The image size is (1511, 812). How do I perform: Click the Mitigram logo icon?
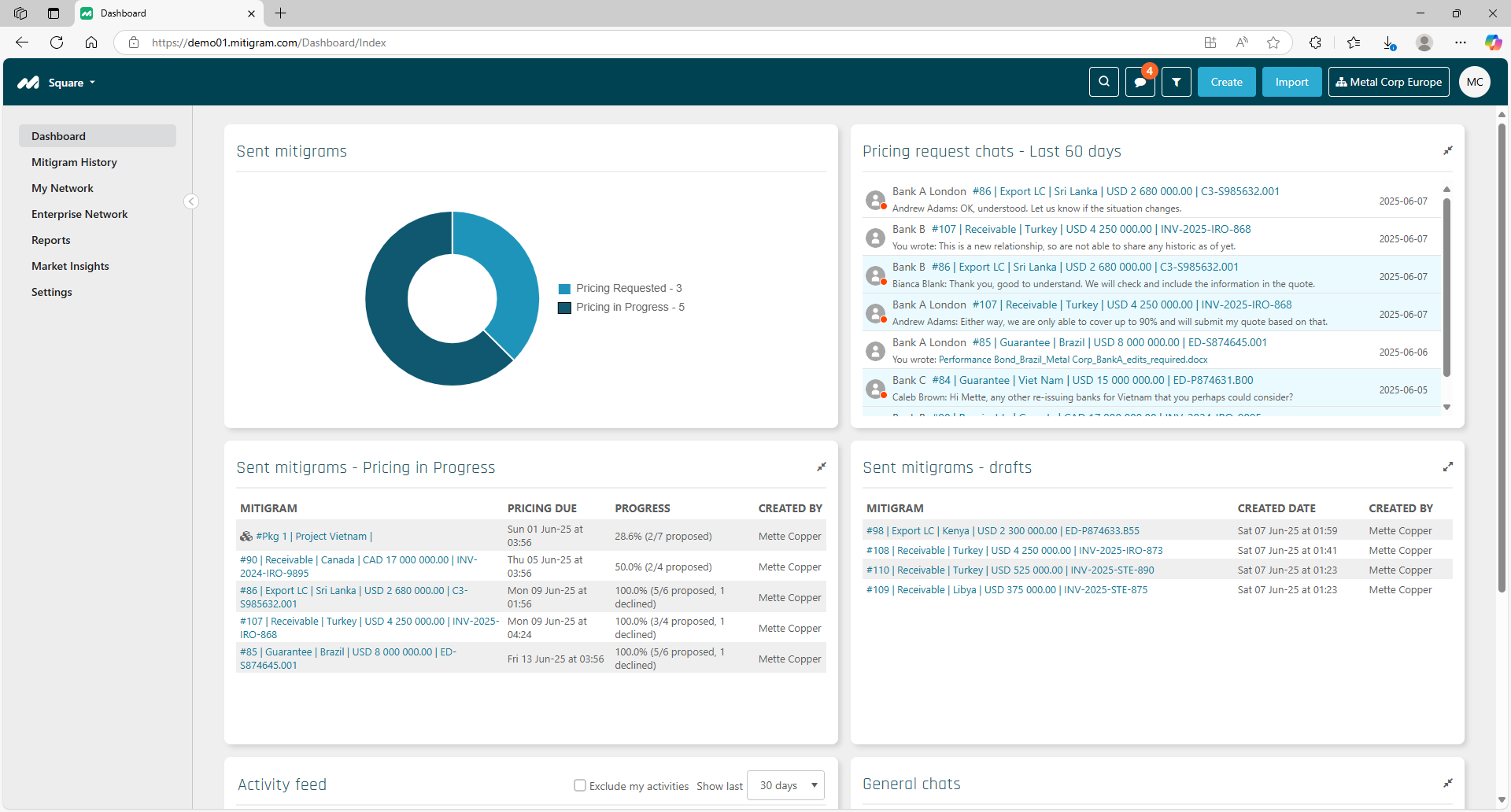(x=29, y=83)
